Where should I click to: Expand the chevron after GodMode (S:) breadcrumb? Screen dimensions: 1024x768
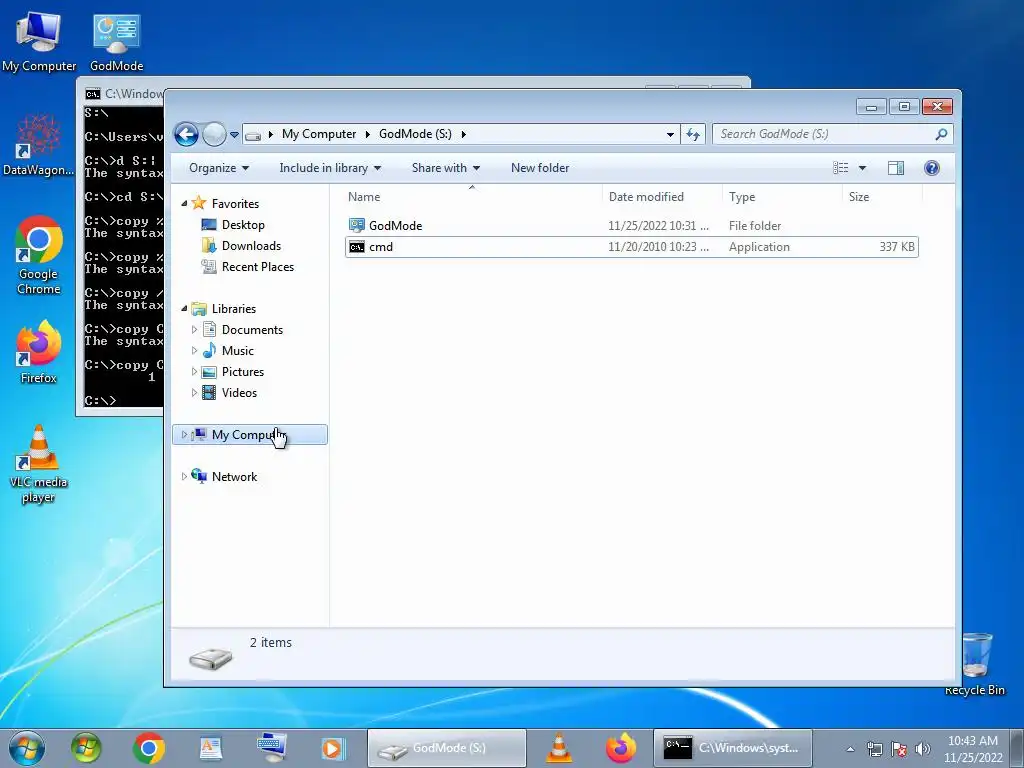(x=464, y=135)
